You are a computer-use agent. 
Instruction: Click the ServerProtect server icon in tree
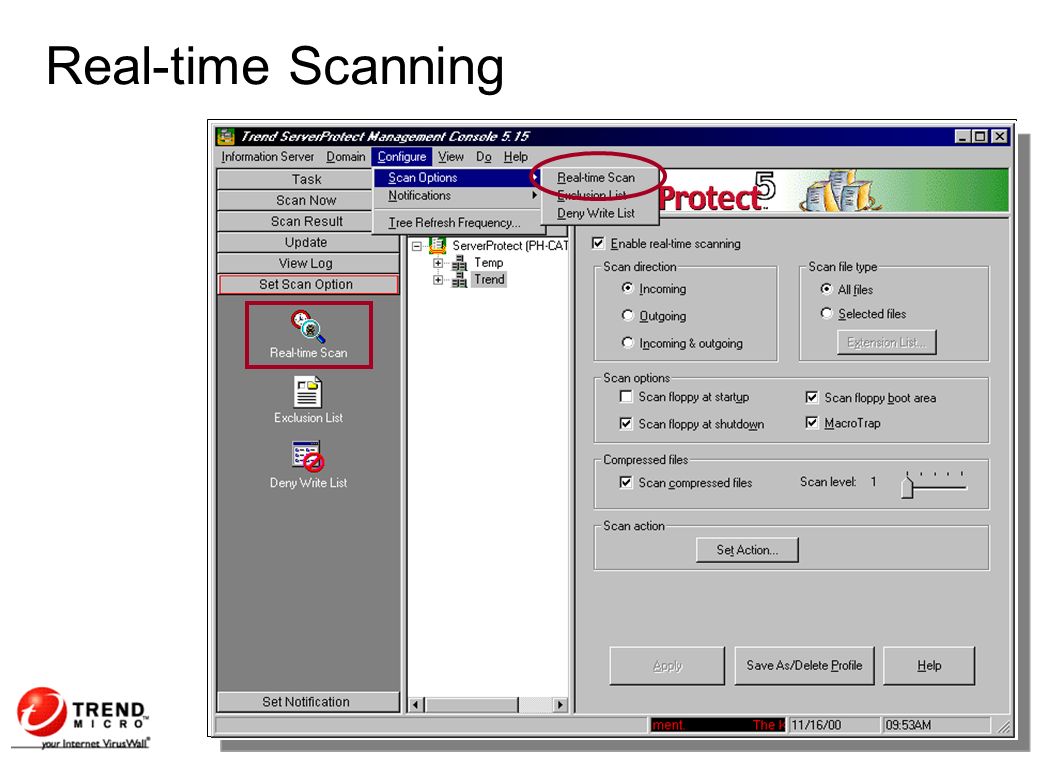[438, 245]
